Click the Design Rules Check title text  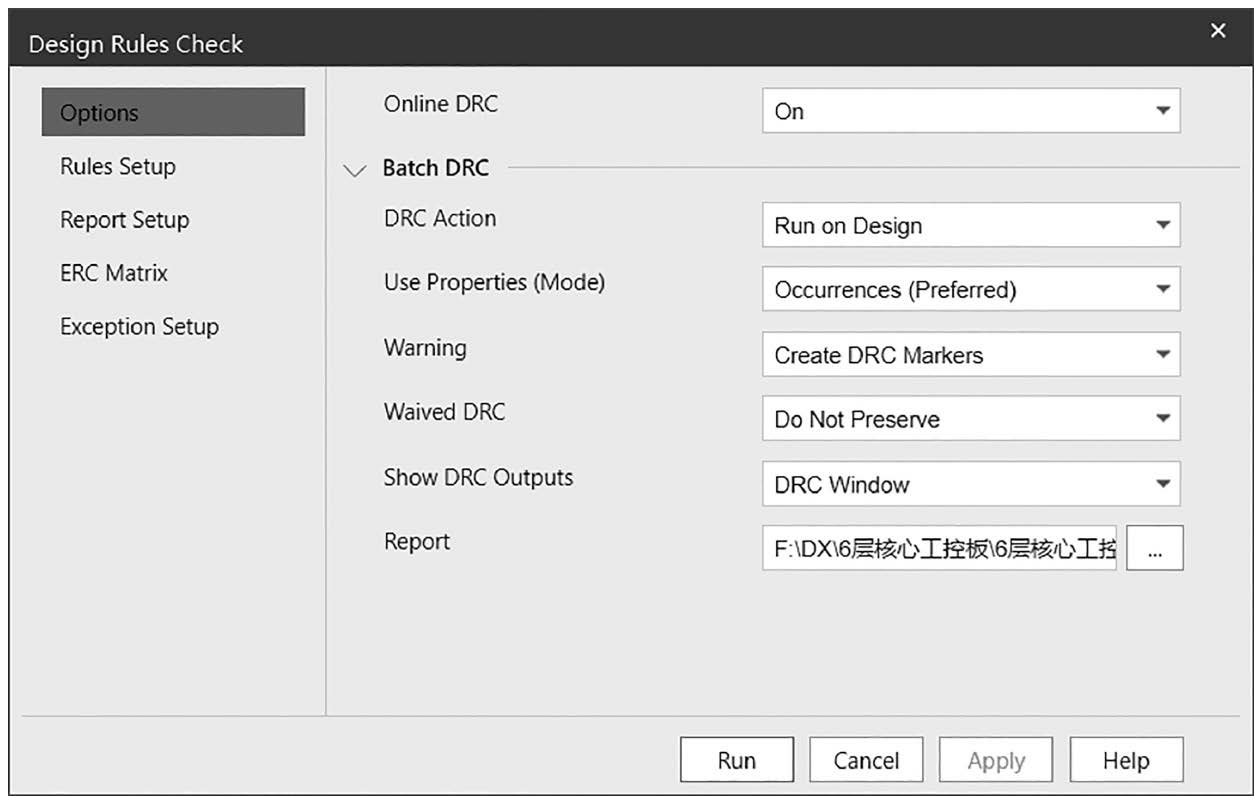coord(136,44)
